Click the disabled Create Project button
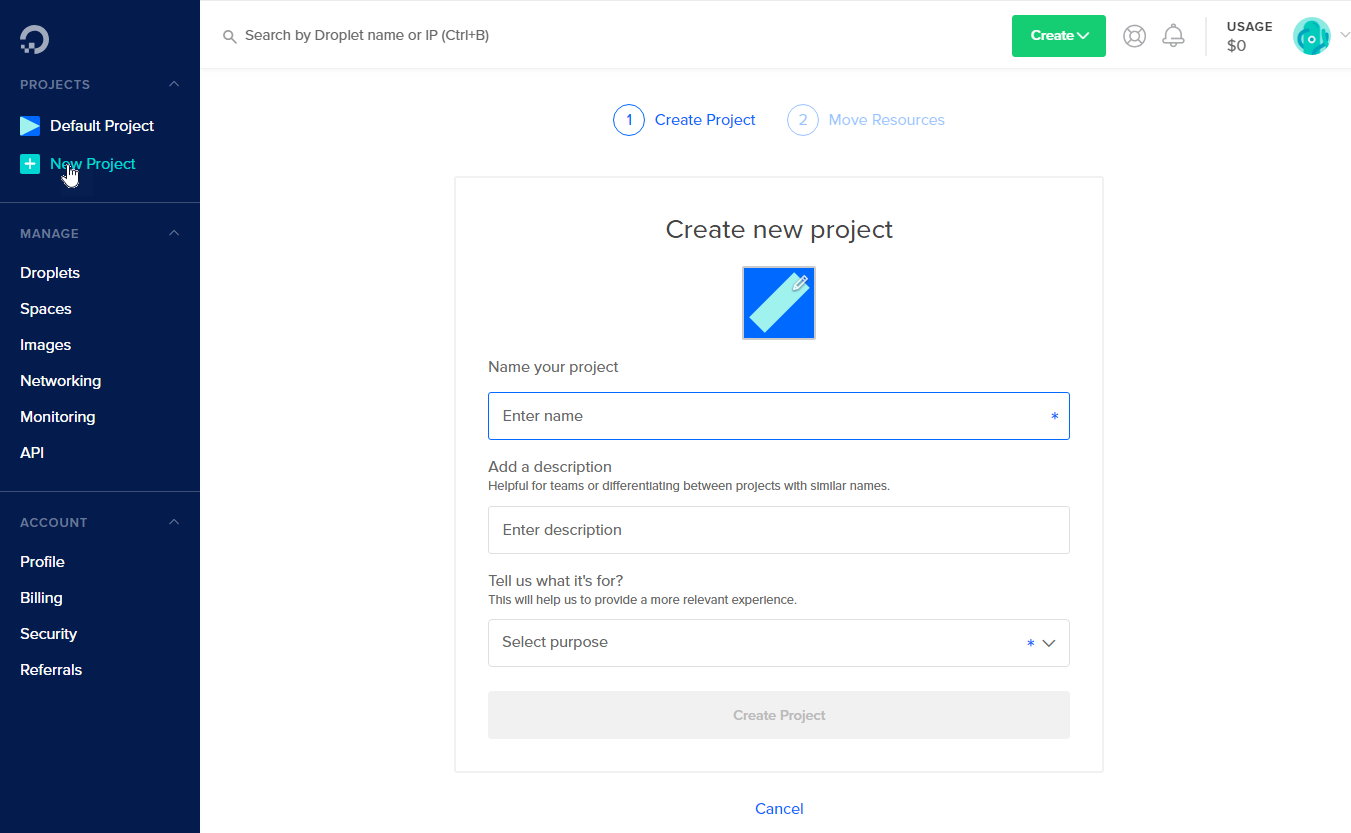 coord(779,714)
